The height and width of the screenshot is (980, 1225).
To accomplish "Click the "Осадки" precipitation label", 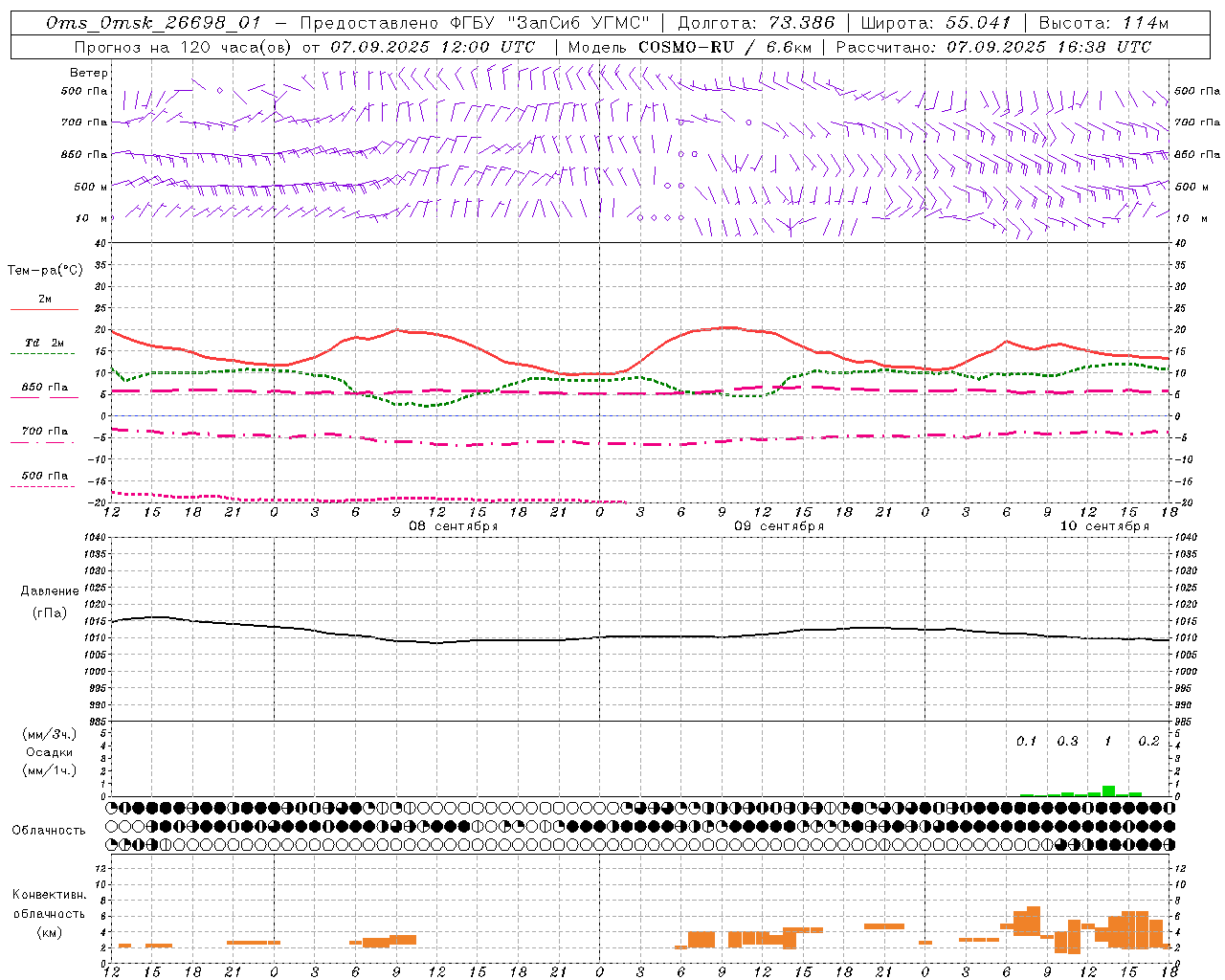I will pos(50,752).
